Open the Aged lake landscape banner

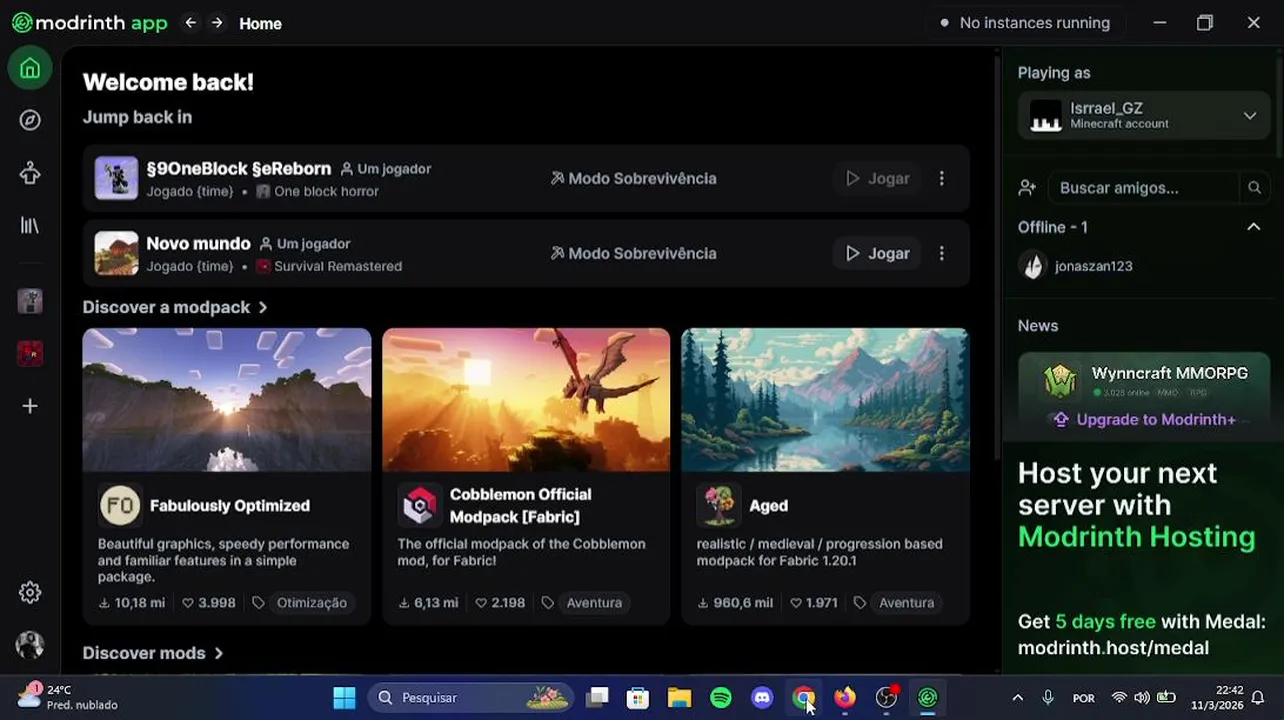point(825,400)
